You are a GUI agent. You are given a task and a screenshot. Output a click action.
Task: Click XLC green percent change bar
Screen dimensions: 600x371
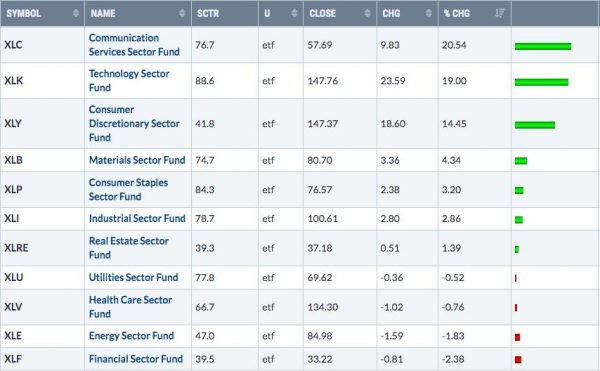[543, 46]
